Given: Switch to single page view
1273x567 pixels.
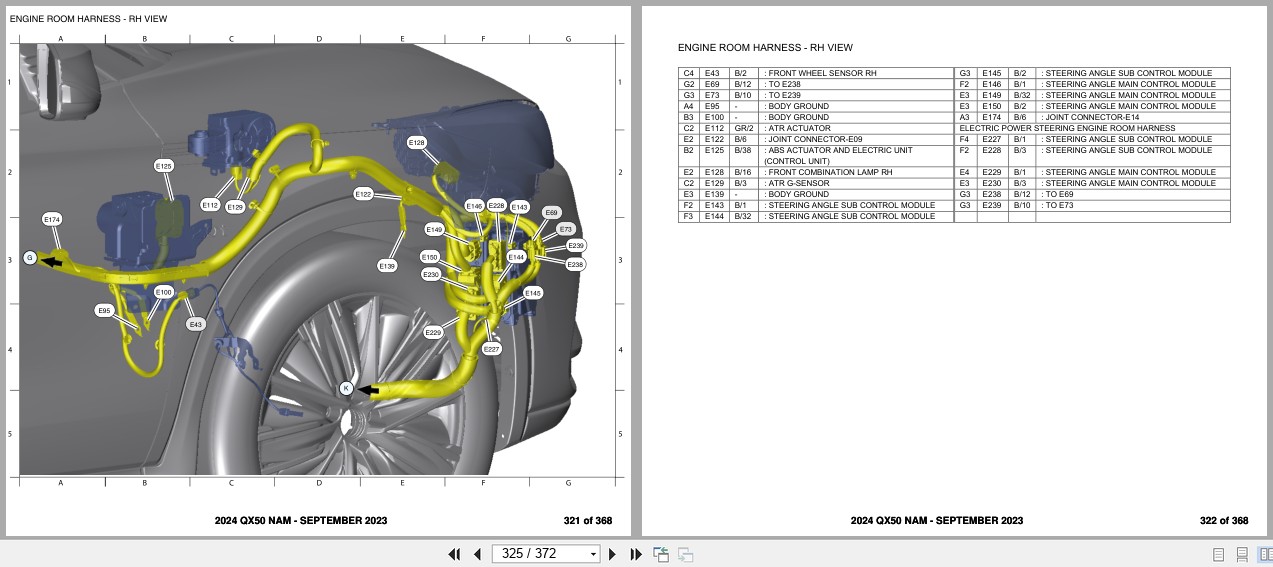Looking at the screenshot, I should [x=1218, y=554].
